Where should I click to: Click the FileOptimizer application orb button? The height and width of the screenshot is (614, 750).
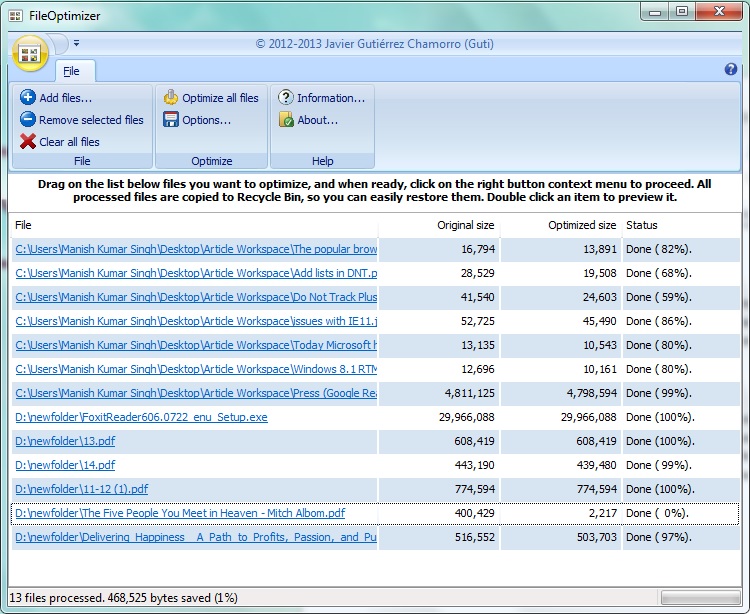[x=29, y=54]
